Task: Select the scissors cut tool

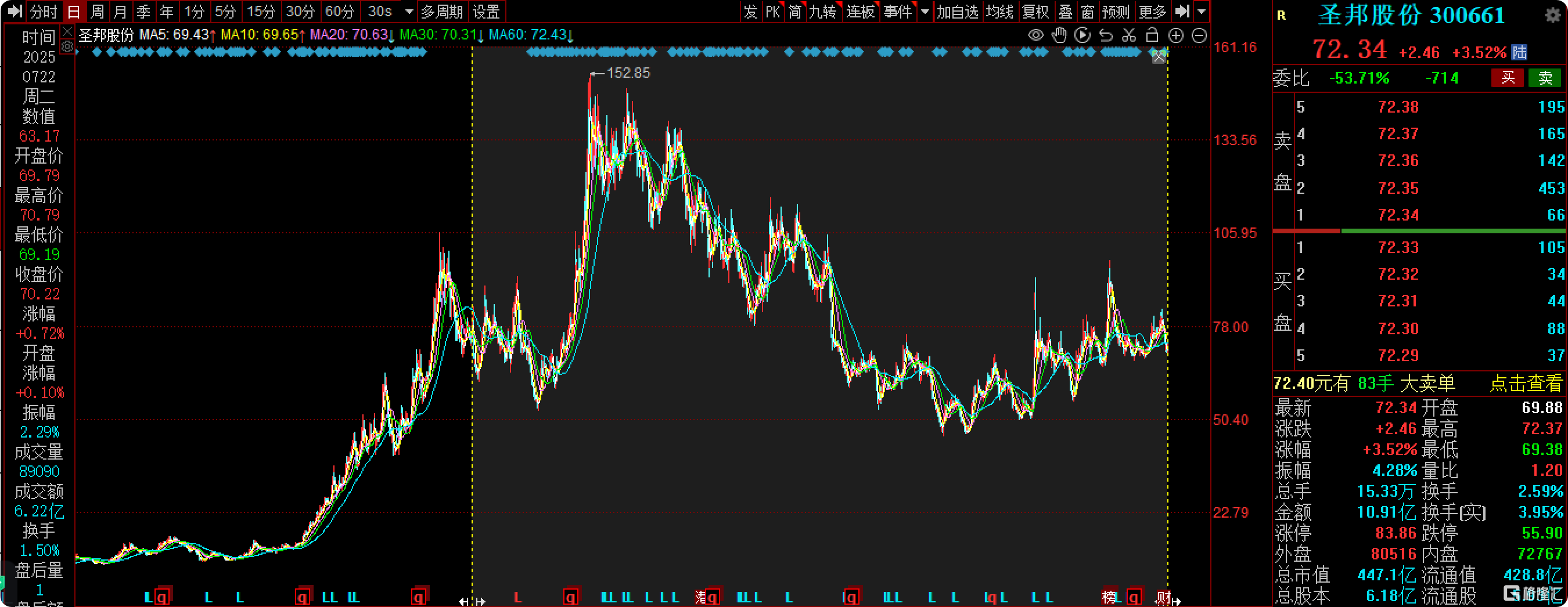Action: pyautogui.click(x=1128, y=35)
